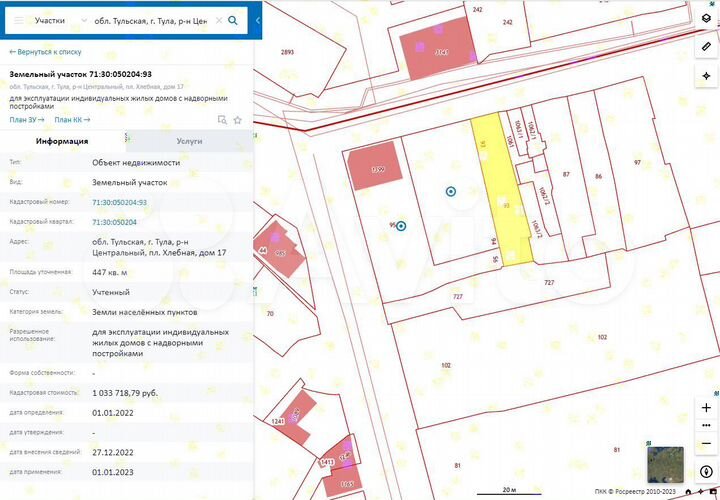Click the find-on-map icon beside star

click(222, 120)
